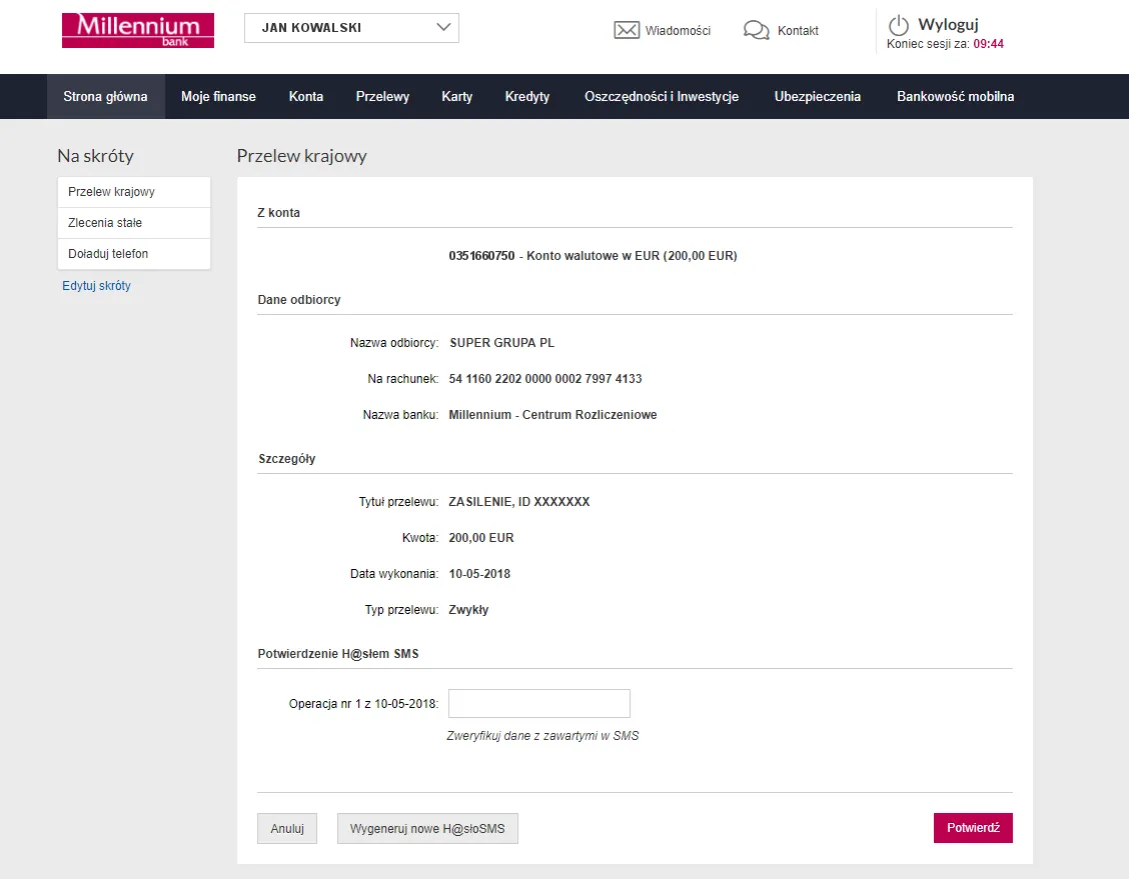Go to Strona główna tab
Image resolution: width=1129 pixels, height=879 pixels.
pyautogui.click(x=105, y=97)
